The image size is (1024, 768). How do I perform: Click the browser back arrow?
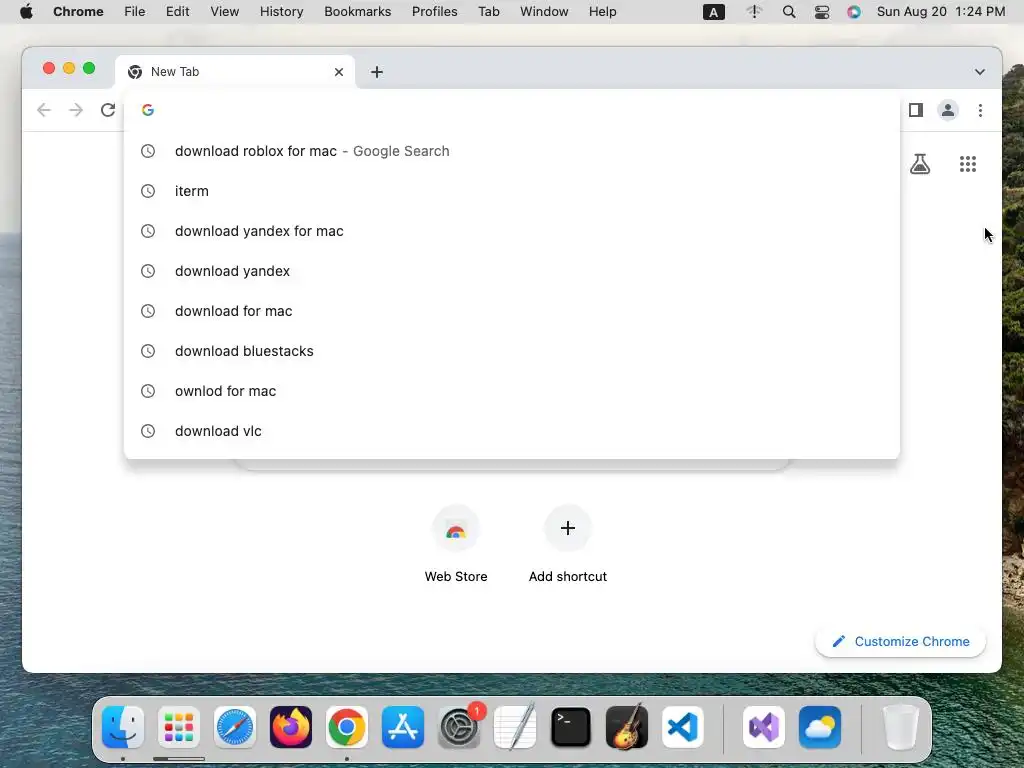[44, 110]
